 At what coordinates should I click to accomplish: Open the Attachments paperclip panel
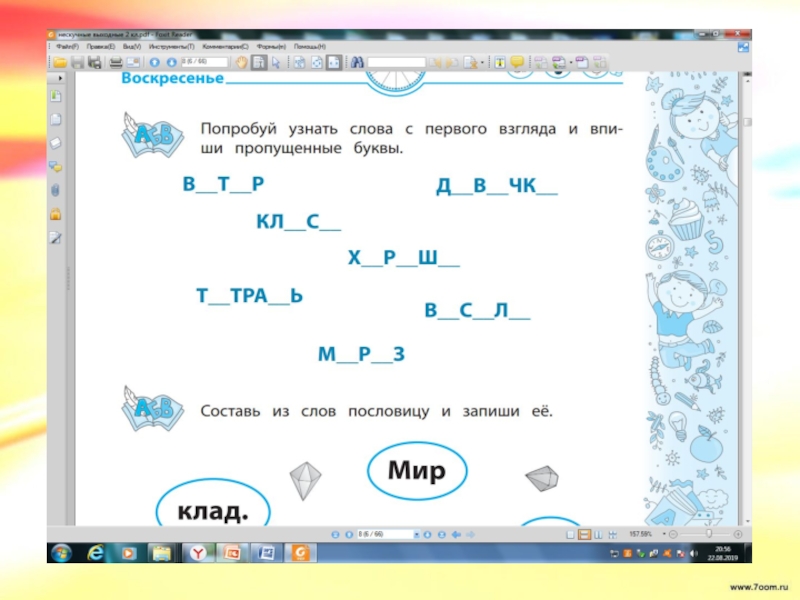[x=56, y=190]
